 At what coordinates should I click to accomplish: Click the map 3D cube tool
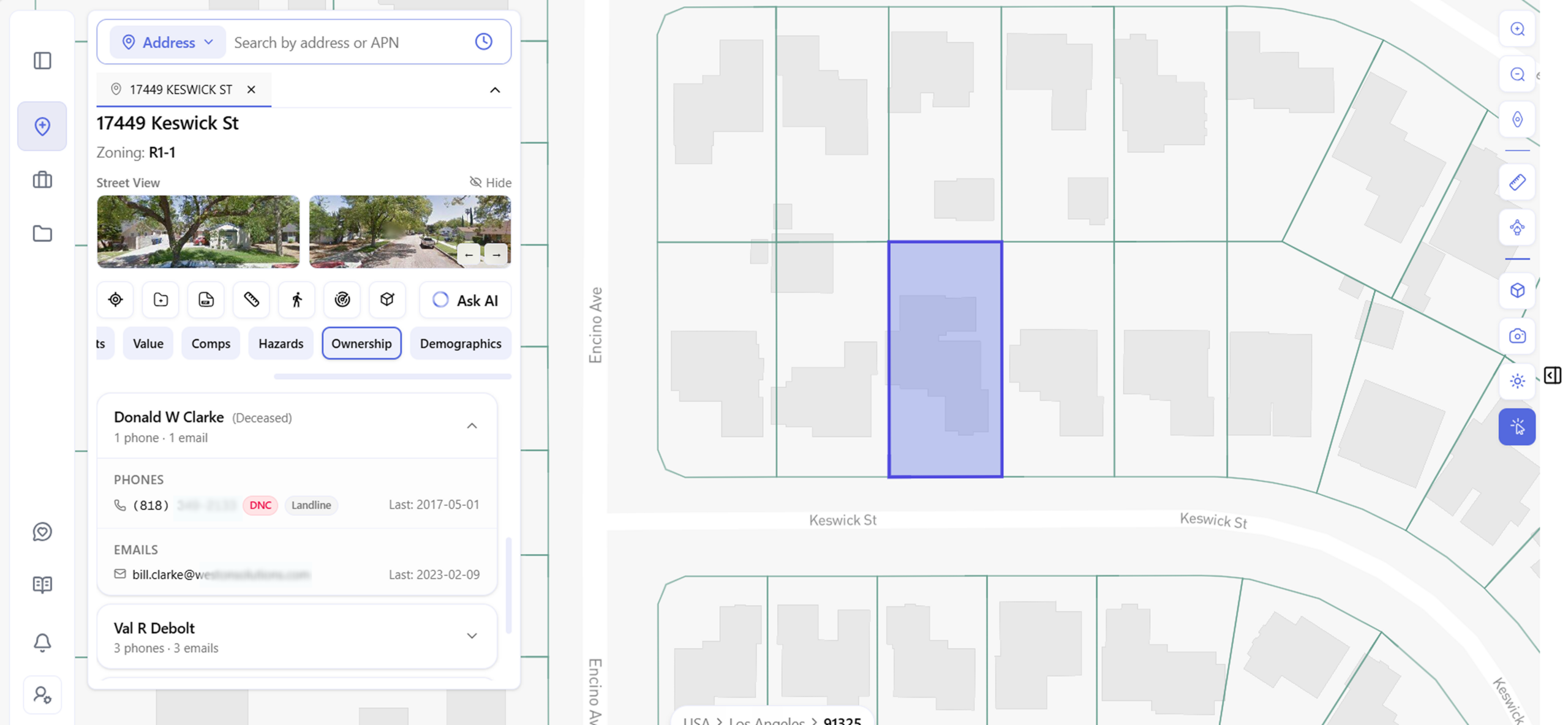1517,290
